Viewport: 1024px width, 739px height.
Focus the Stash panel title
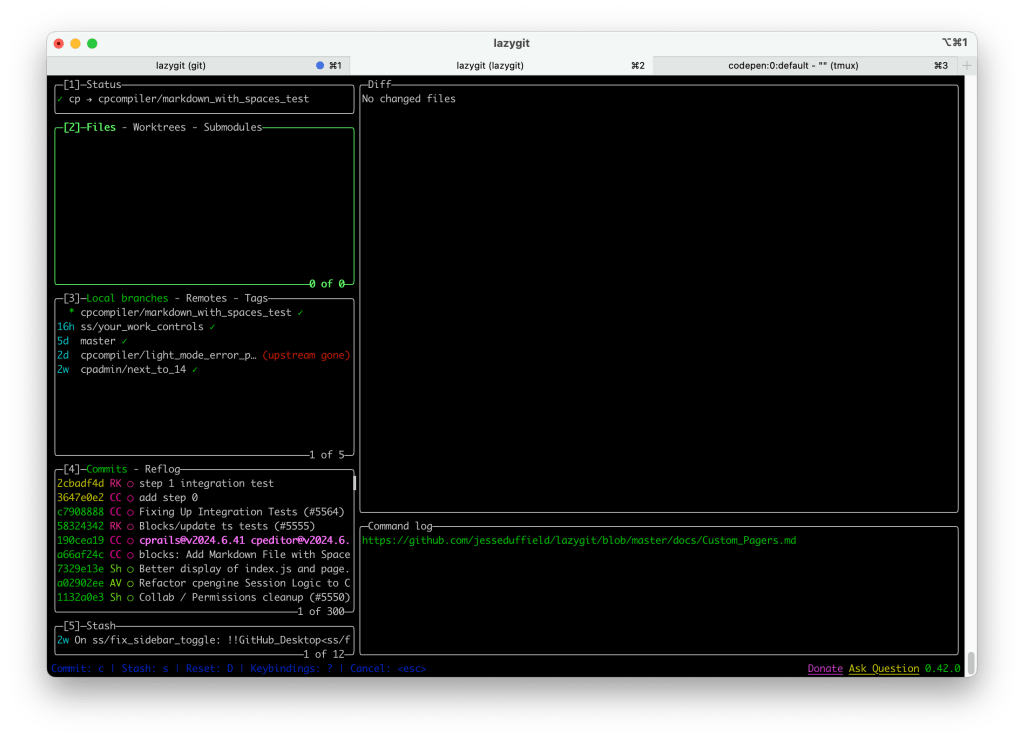point(101,626)
